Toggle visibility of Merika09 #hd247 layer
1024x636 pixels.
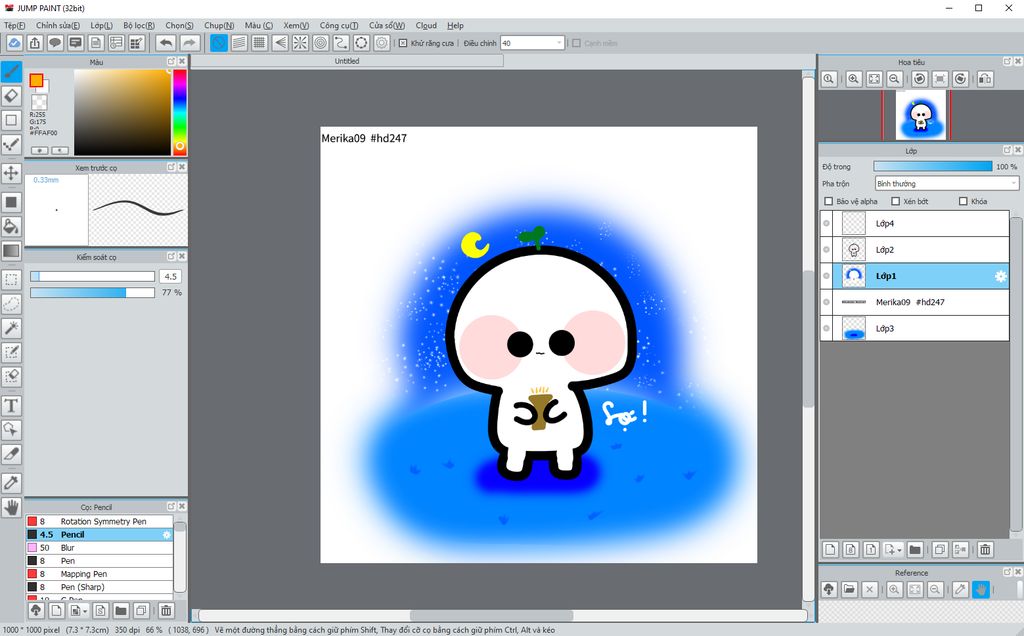tap(826, 302)
